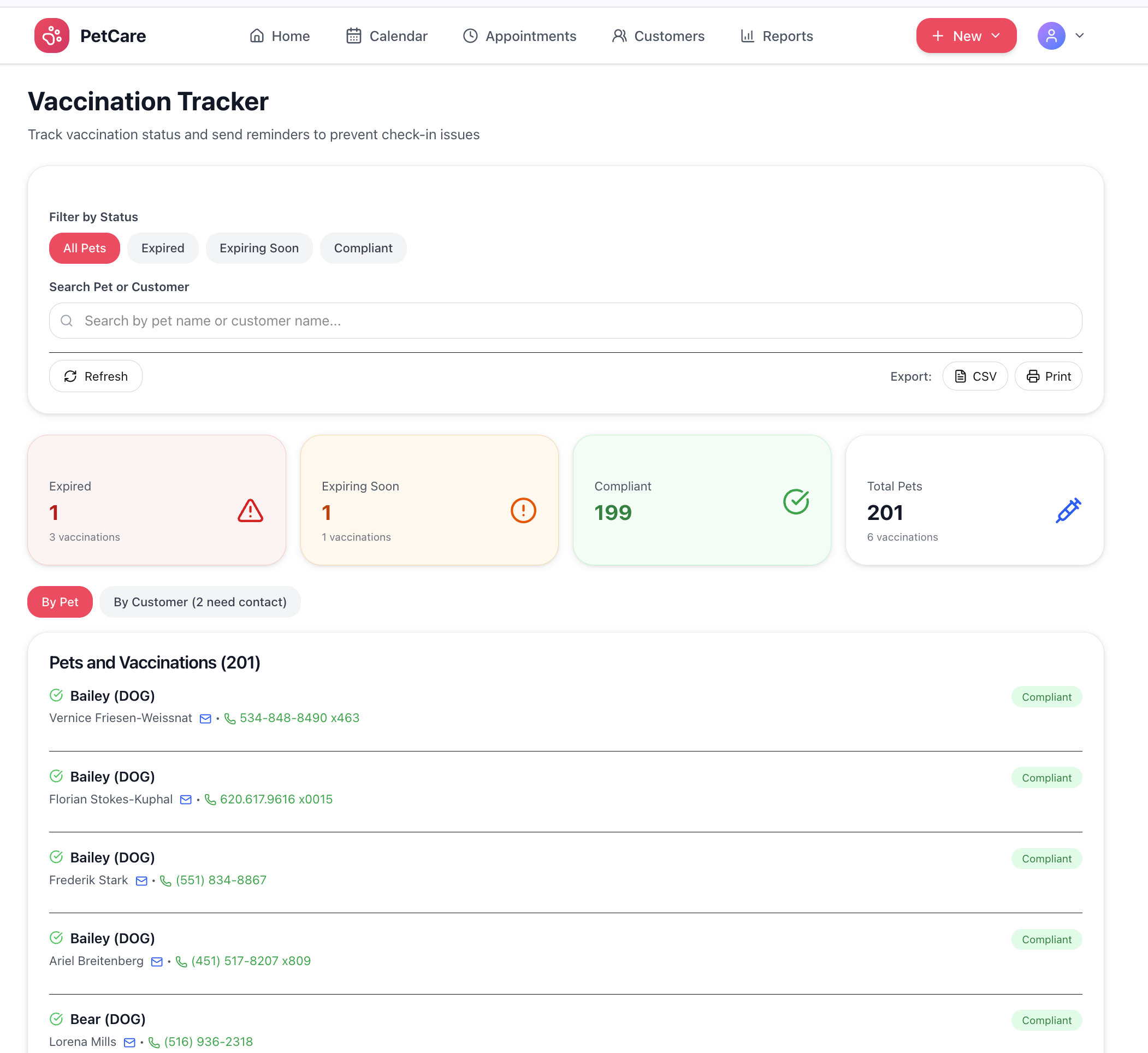Click the warning triangle on Expired card

pos(250,511)
